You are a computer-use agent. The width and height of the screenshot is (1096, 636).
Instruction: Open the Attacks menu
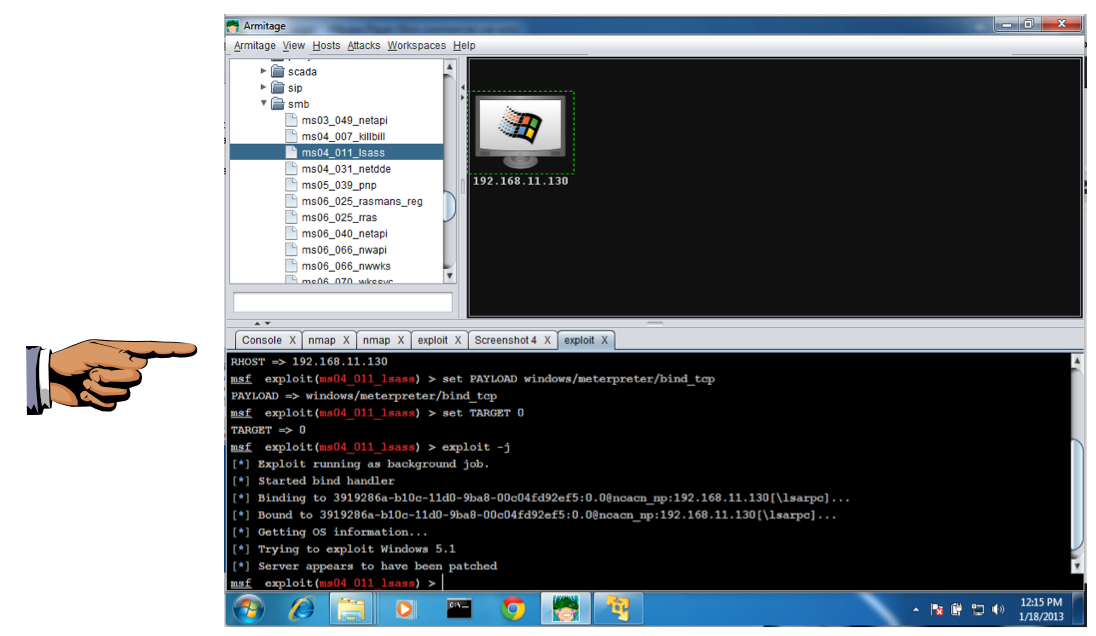(364, 45)
